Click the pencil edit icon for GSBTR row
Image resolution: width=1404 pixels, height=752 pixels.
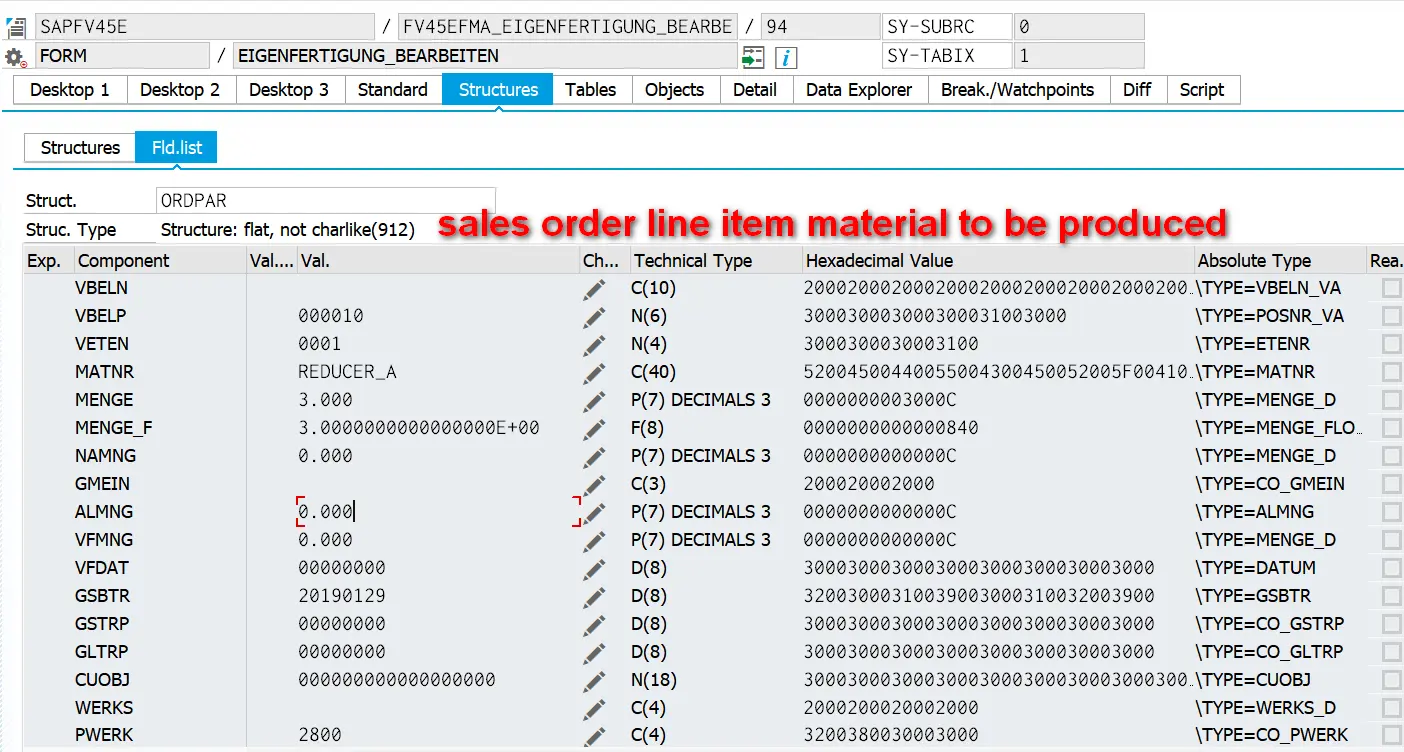(595, 596)
